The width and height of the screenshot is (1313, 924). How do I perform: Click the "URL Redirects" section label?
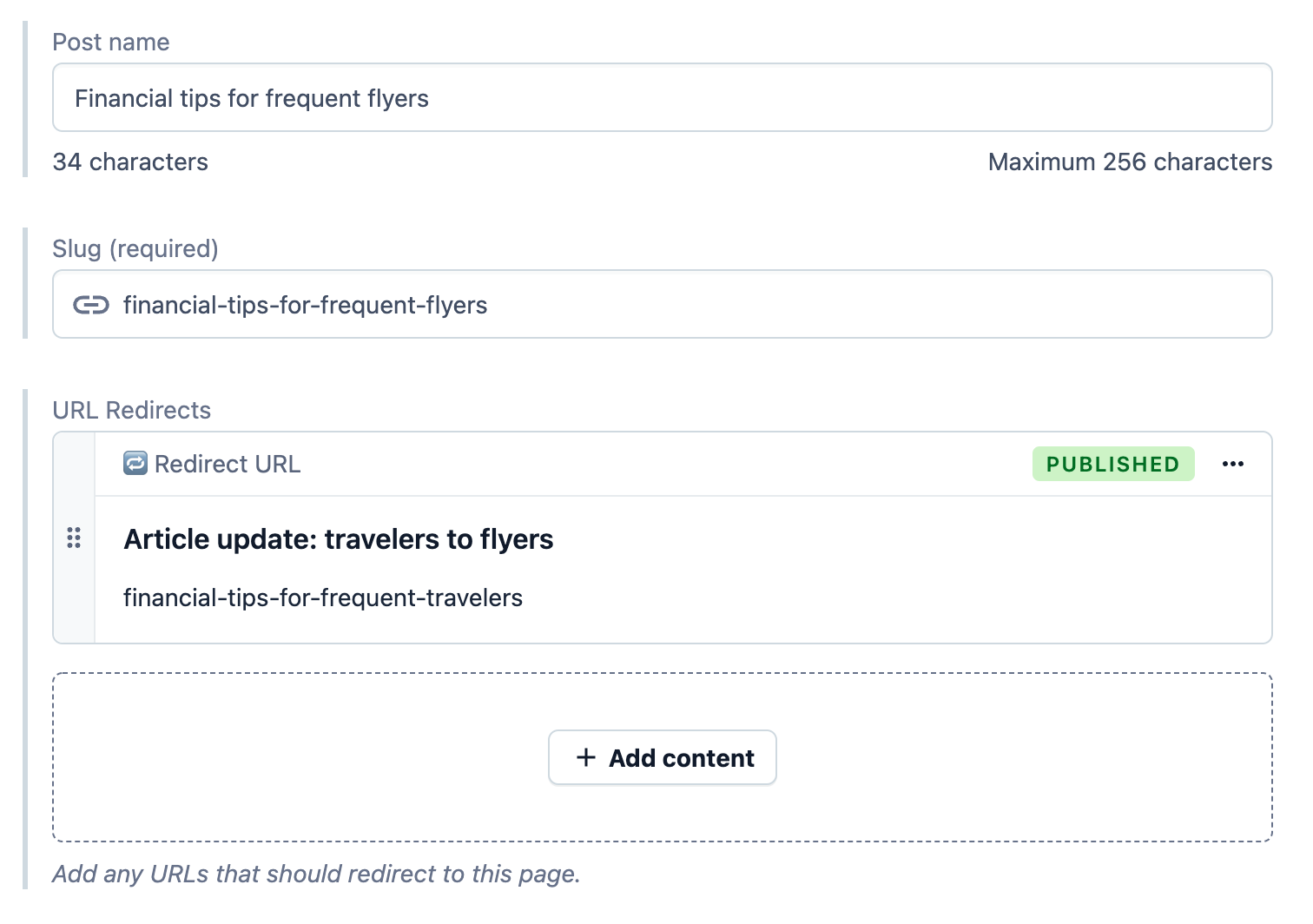[x=132, y=410]
